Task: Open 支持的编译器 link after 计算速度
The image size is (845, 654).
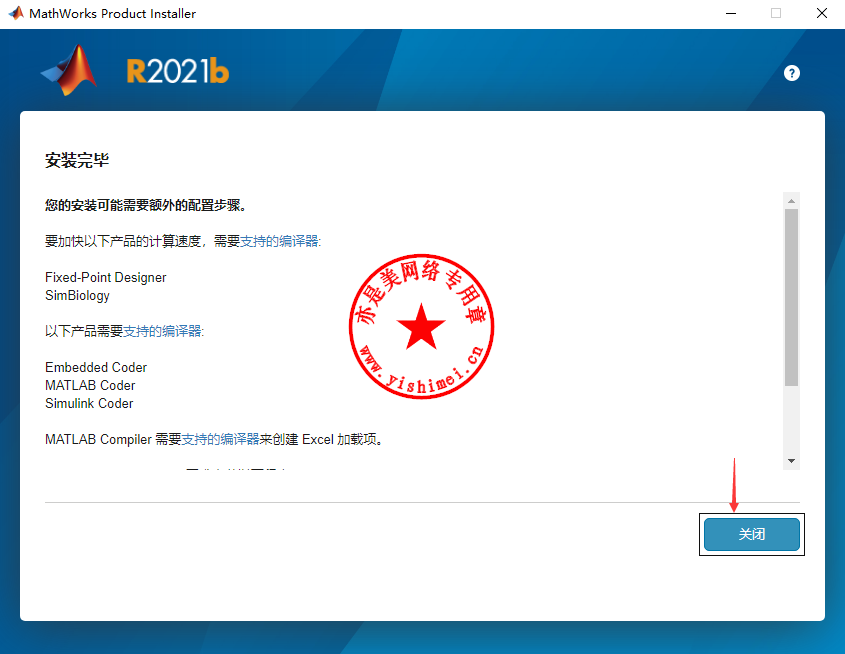Action: pos(279,241)
